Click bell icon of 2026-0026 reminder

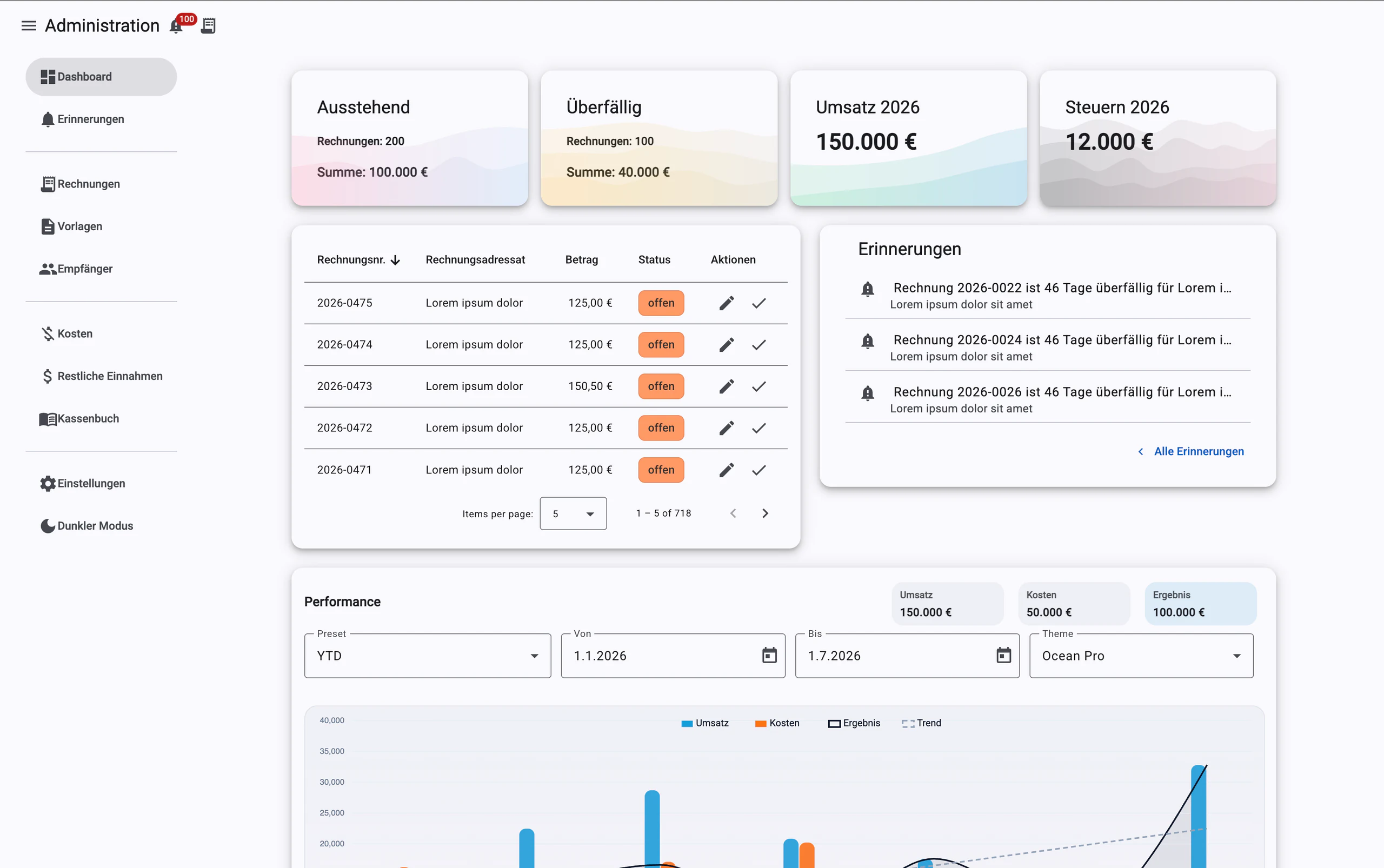(868, 394)
